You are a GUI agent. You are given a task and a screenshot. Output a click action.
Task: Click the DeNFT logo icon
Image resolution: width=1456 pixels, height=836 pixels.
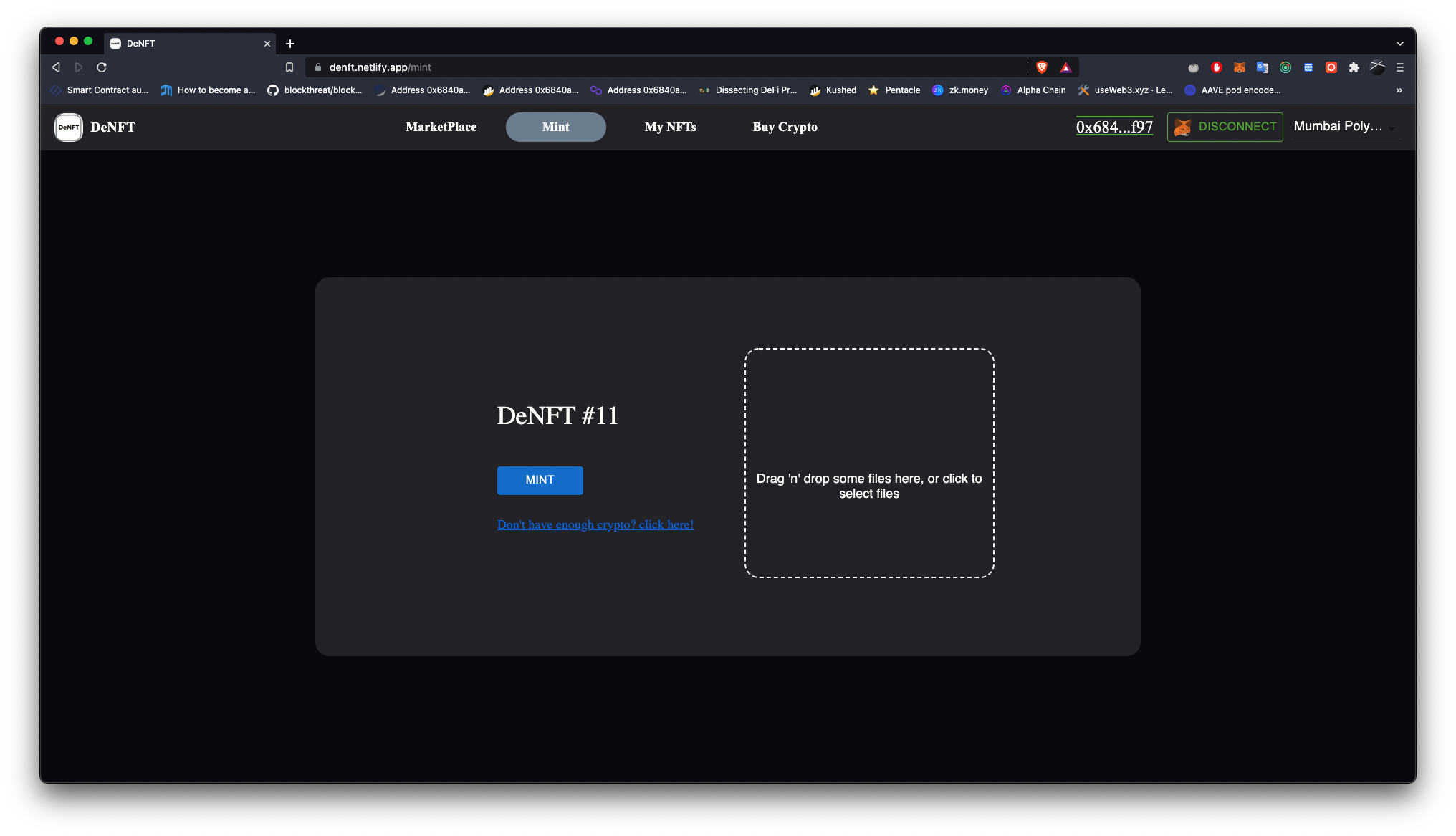point(69,128)
